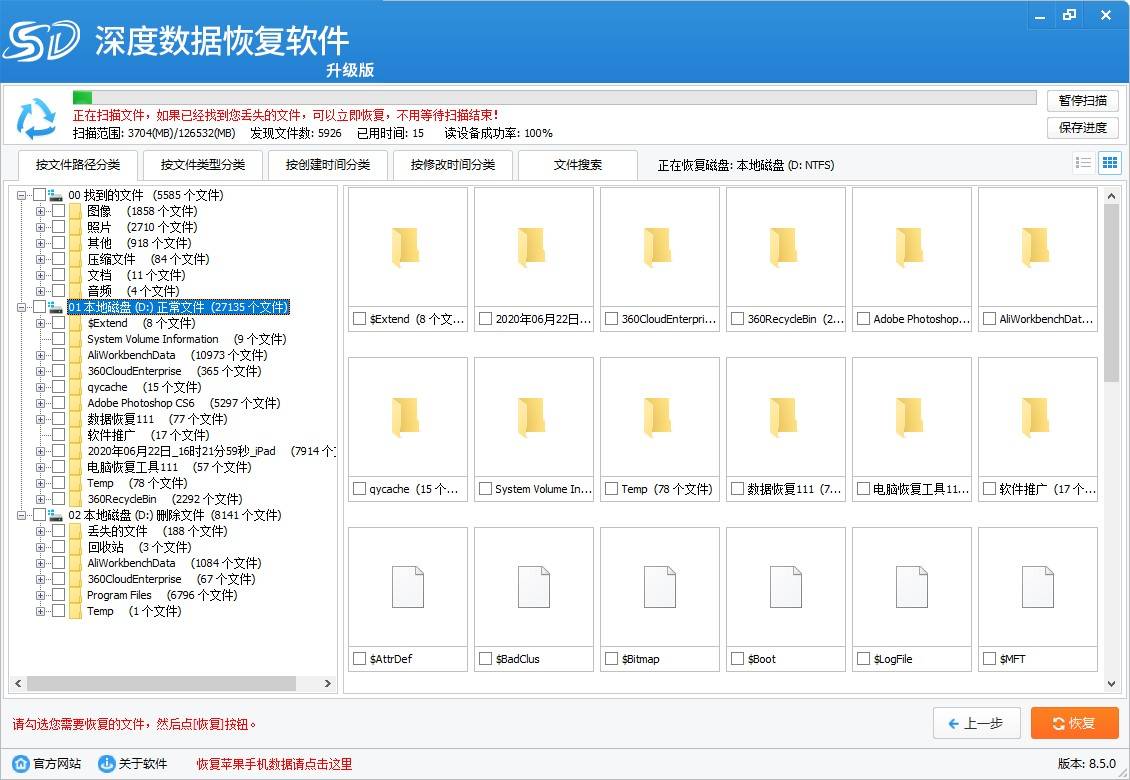Viewport: 1130px width, 780px height.
Task: Click the scan progress bar
Action: (x=550, y=97)
